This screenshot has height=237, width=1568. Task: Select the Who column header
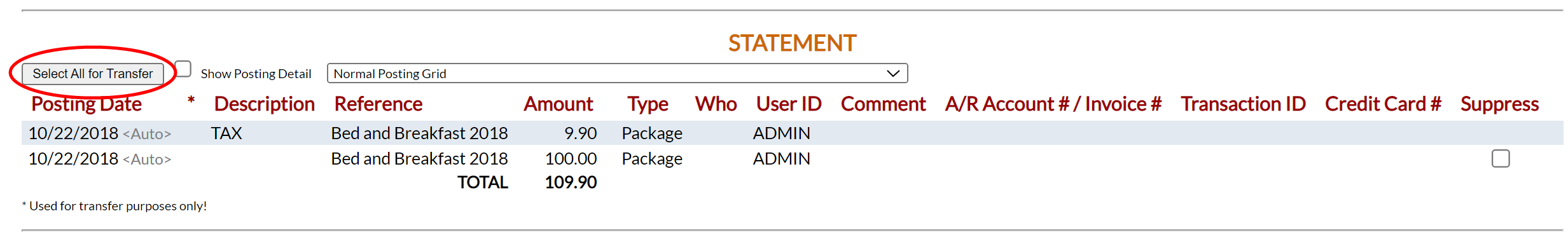716,104
